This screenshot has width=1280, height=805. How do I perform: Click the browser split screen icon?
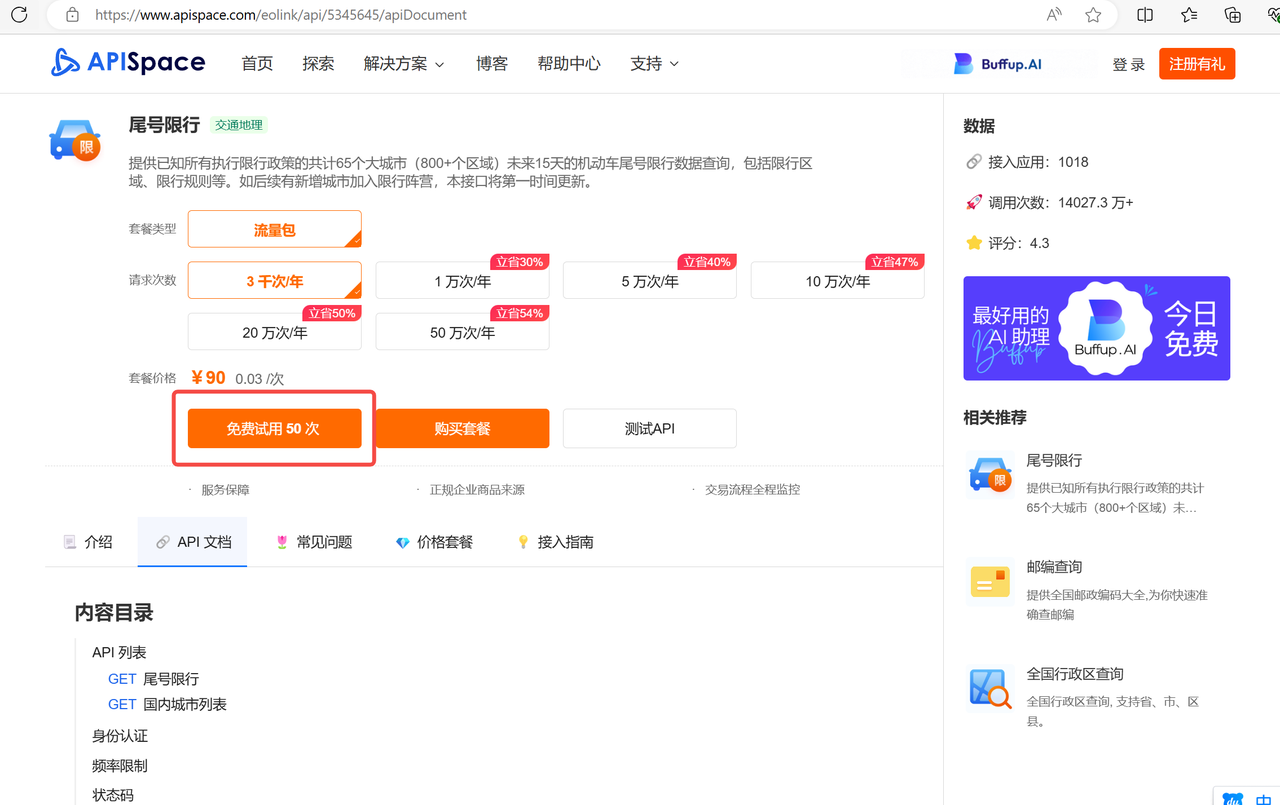coord(1144,15)
